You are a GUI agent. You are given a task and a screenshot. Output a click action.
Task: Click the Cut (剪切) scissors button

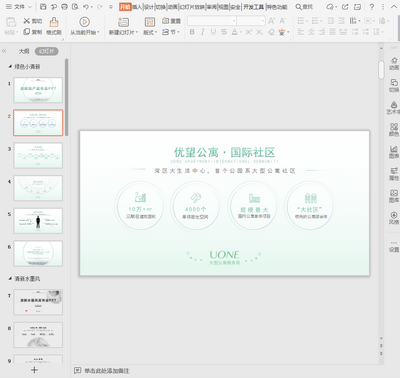32,21
